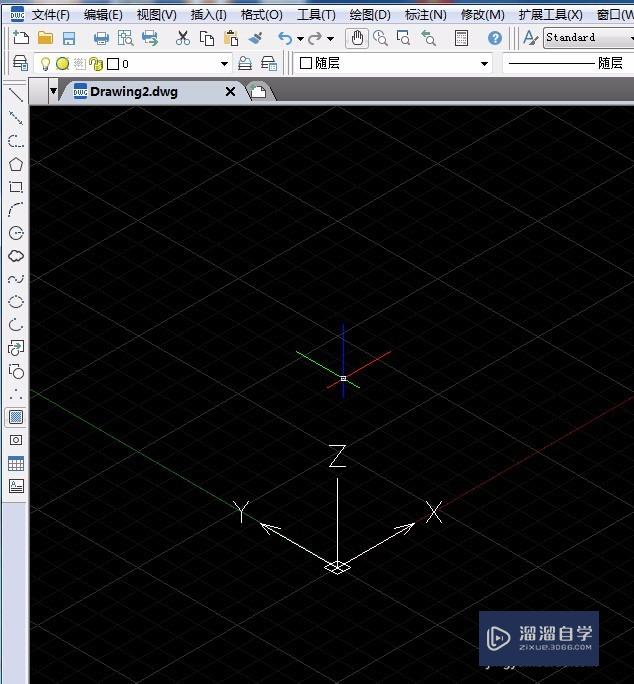Select the Polygon tool
Image resolution: width=634 pixels, height=684 pixels.
(x=16, y=164)
